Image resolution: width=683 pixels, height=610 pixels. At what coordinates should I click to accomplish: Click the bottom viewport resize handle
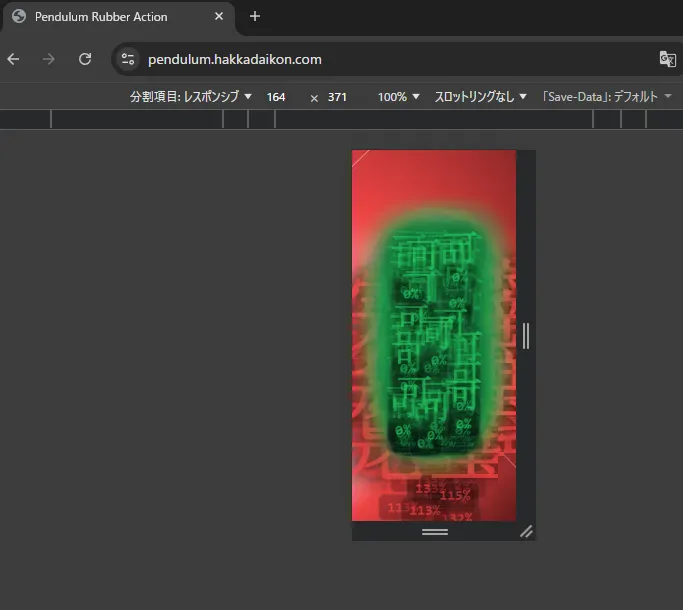point(434,531)
